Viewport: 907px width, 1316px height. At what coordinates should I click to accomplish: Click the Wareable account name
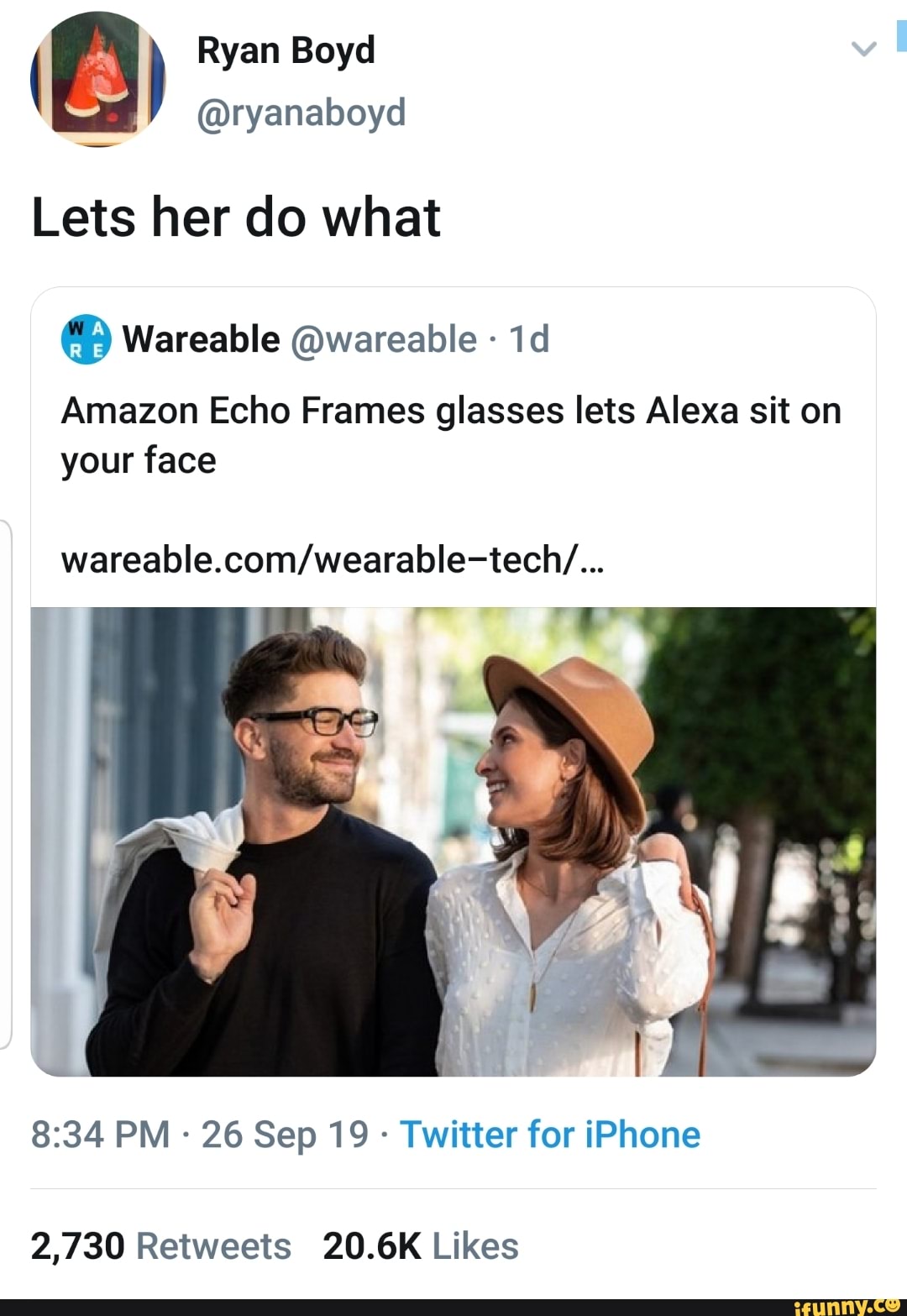[202, 339]
